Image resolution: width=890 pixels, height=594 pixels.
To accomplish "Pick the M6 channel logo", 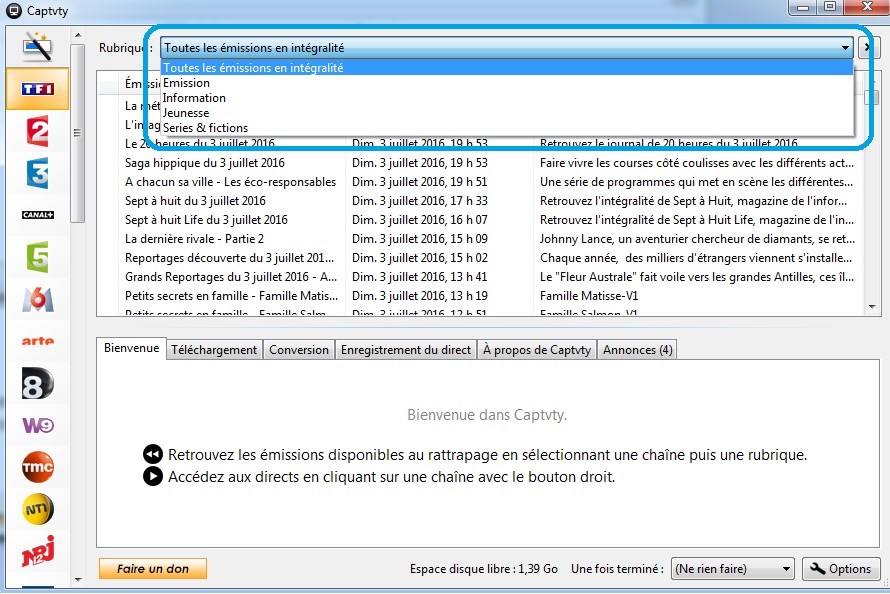I will click(x=37, y=299).
